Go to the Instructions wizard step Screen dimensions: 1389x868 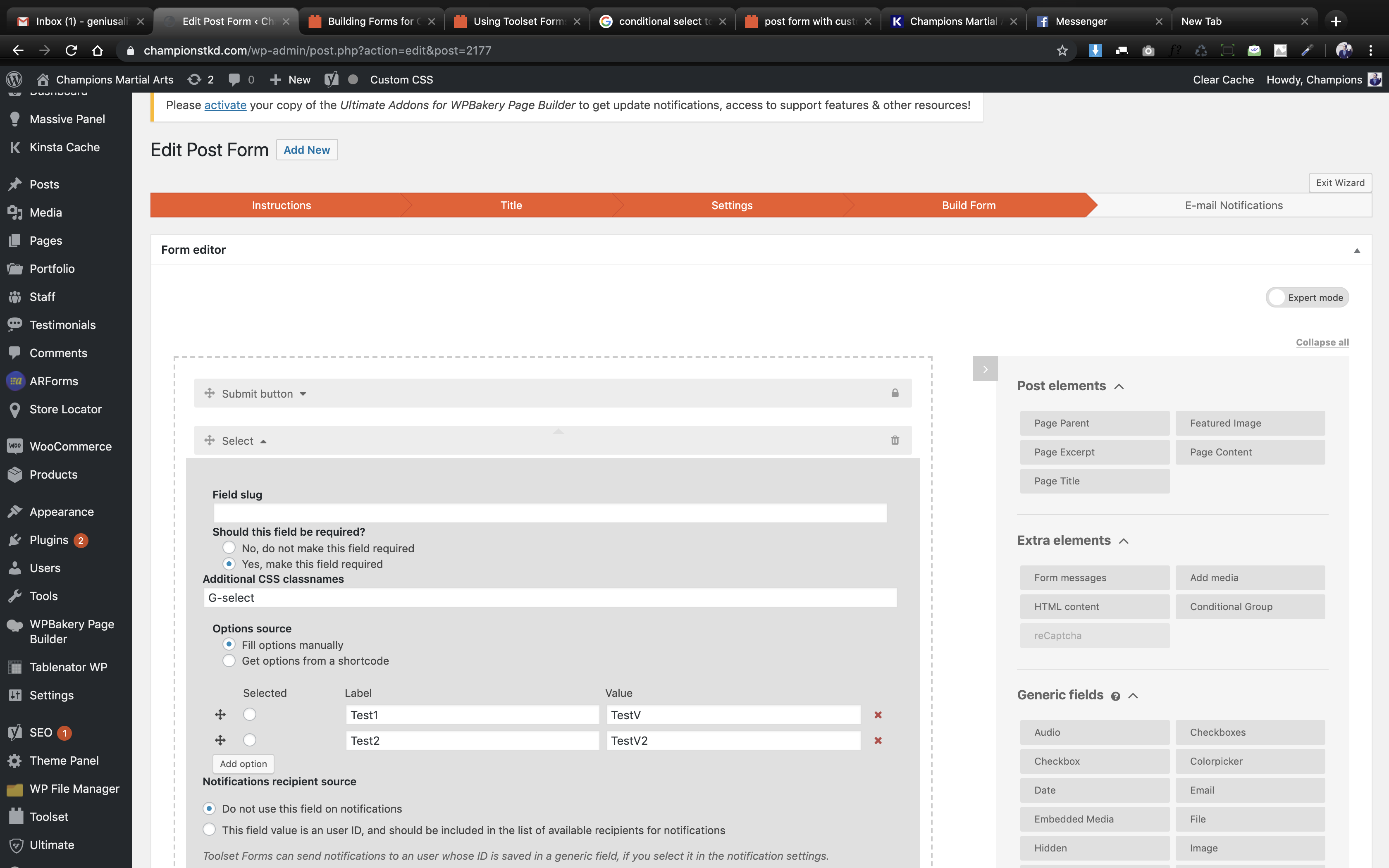(281, 205)
